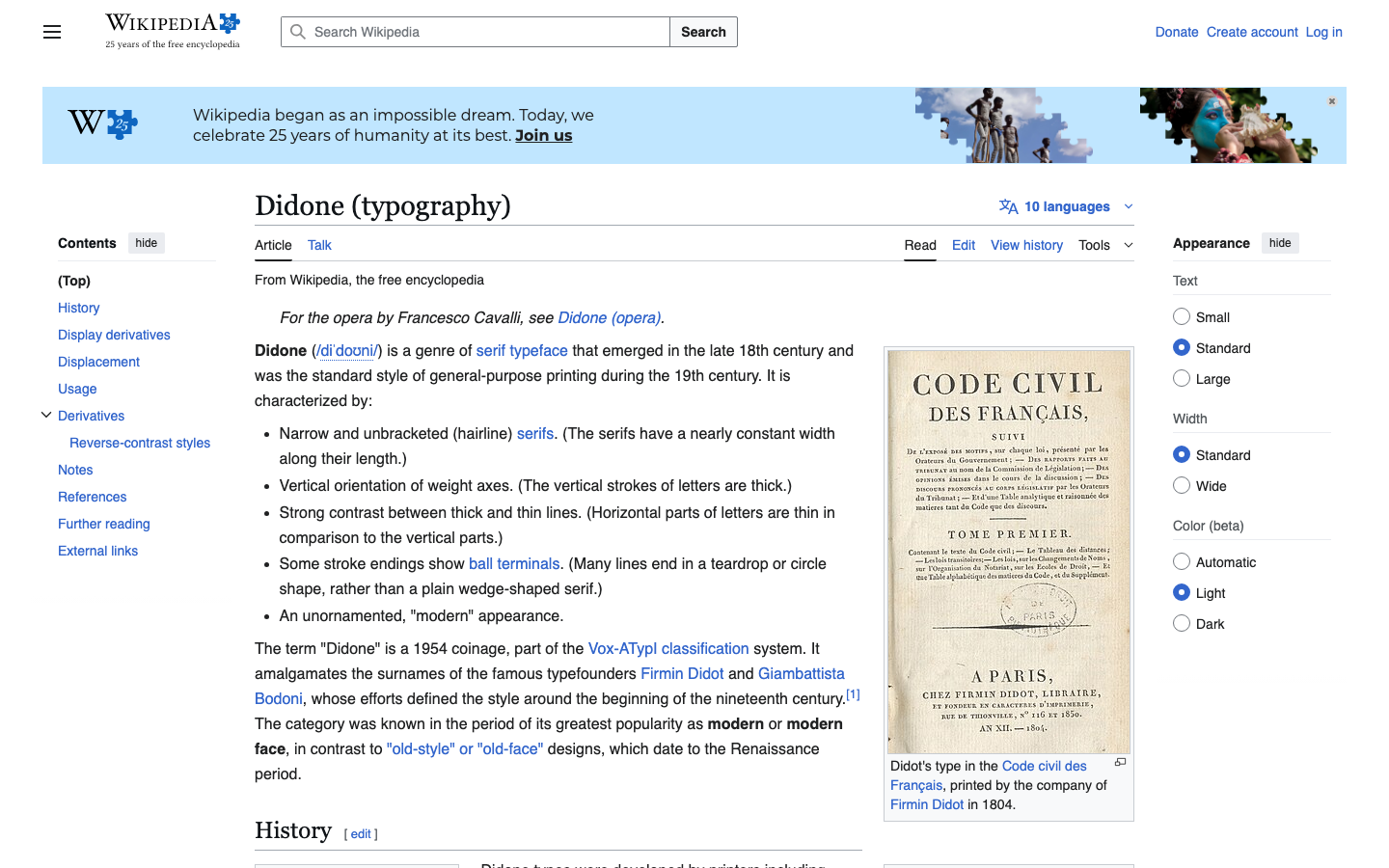
Task: Click the Join us banner link
Action: click(543, 135)
